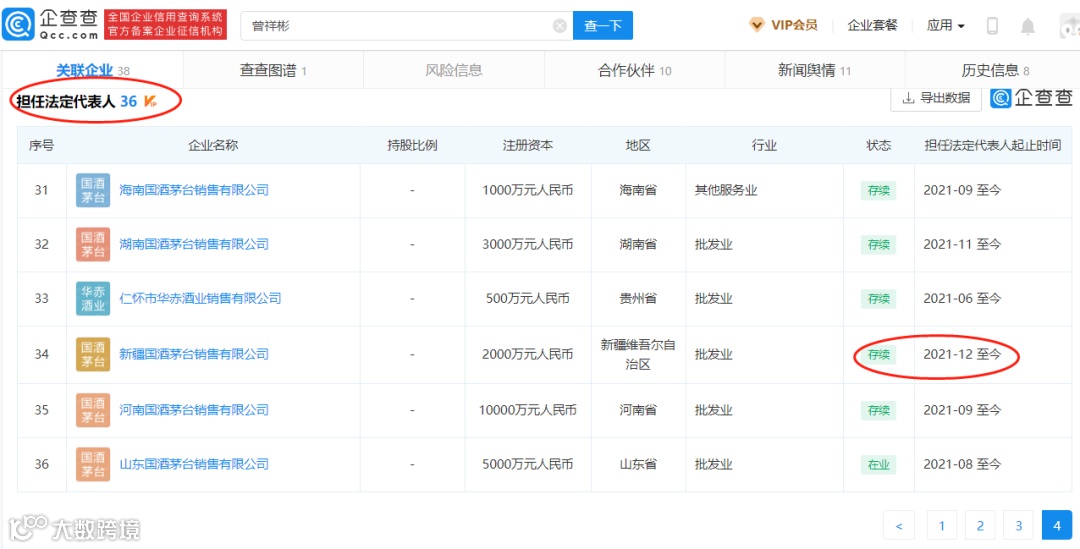The image size is (1080, 549).
Task: Click 注册资本 column header
Action: click(528, 145)
